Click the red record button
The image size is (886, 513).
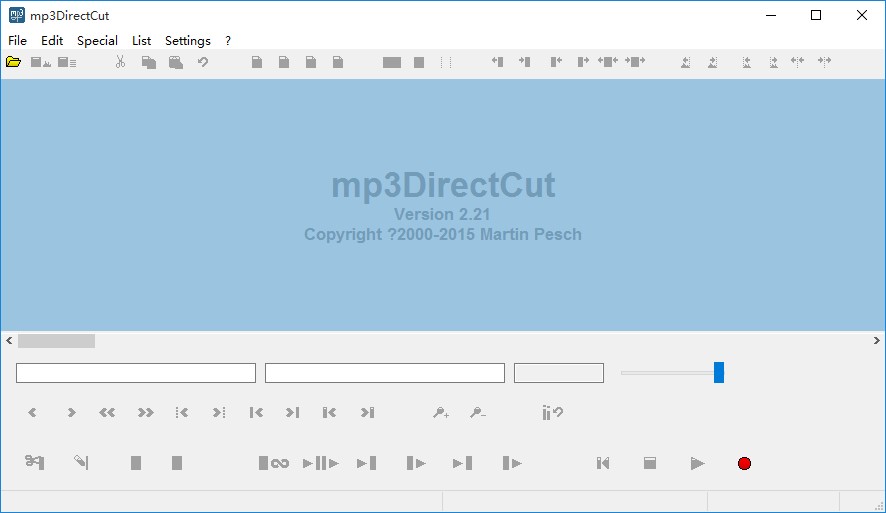coord(744,463)
